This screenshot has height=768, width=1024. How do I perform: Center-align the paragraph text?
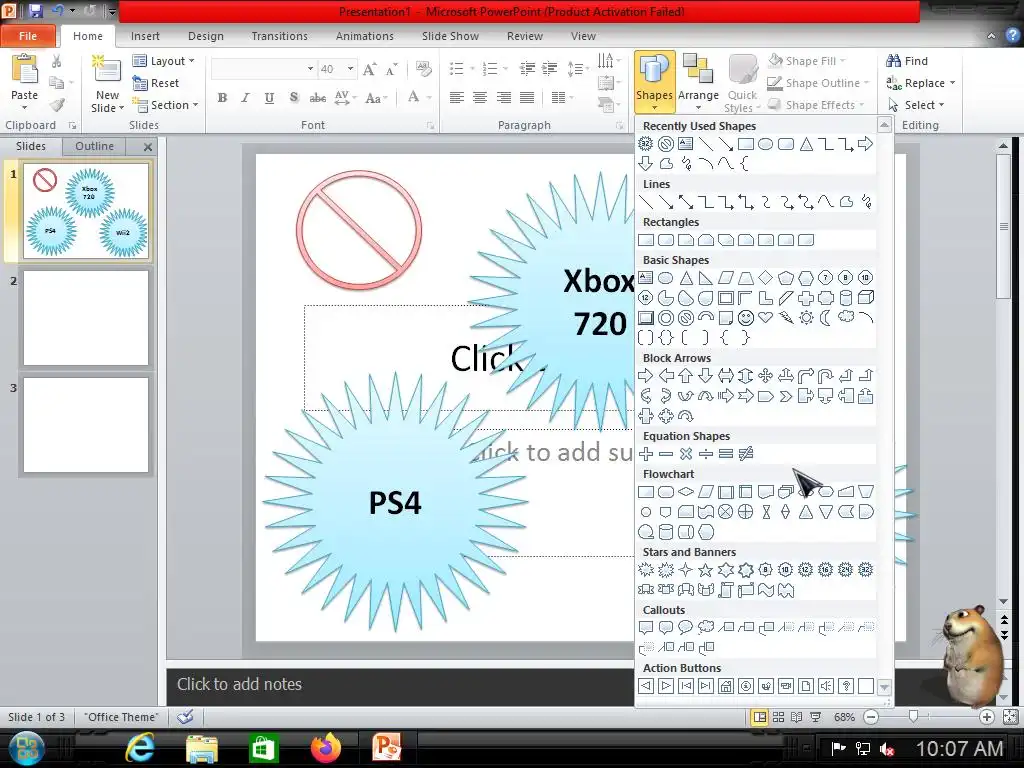480,98
